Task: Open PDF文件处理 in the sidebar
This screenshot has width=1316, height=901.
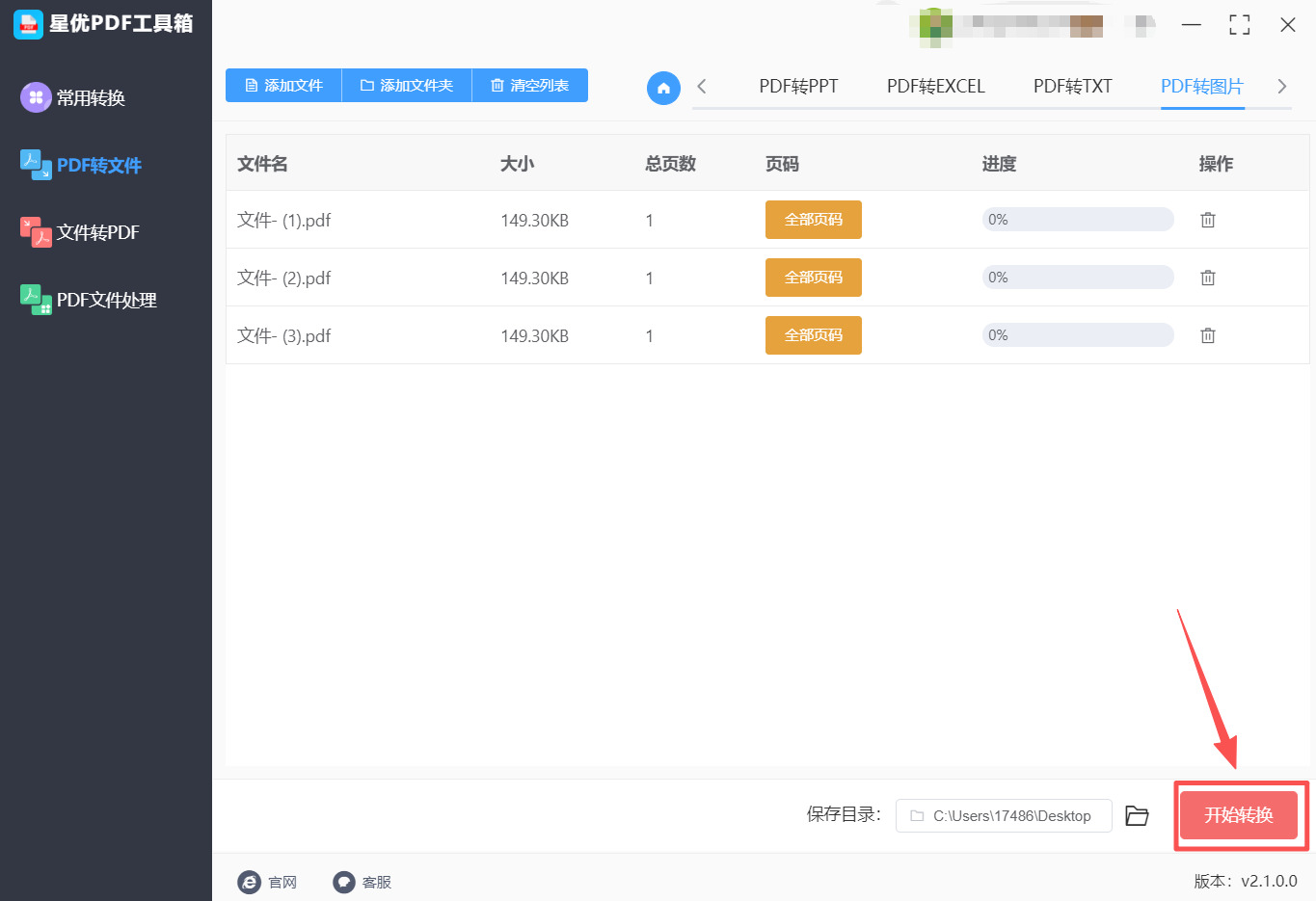Action: pos(107,300)
